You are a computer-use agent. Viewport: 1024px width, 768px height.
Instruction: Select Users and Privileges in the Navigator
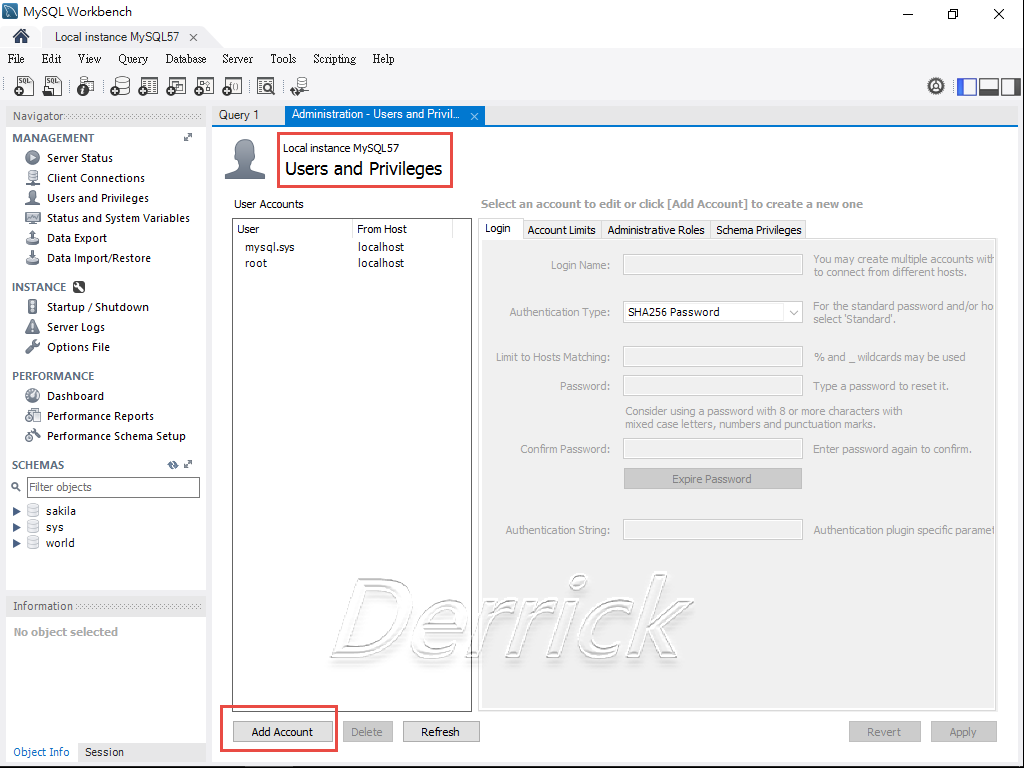coord(97,198)
